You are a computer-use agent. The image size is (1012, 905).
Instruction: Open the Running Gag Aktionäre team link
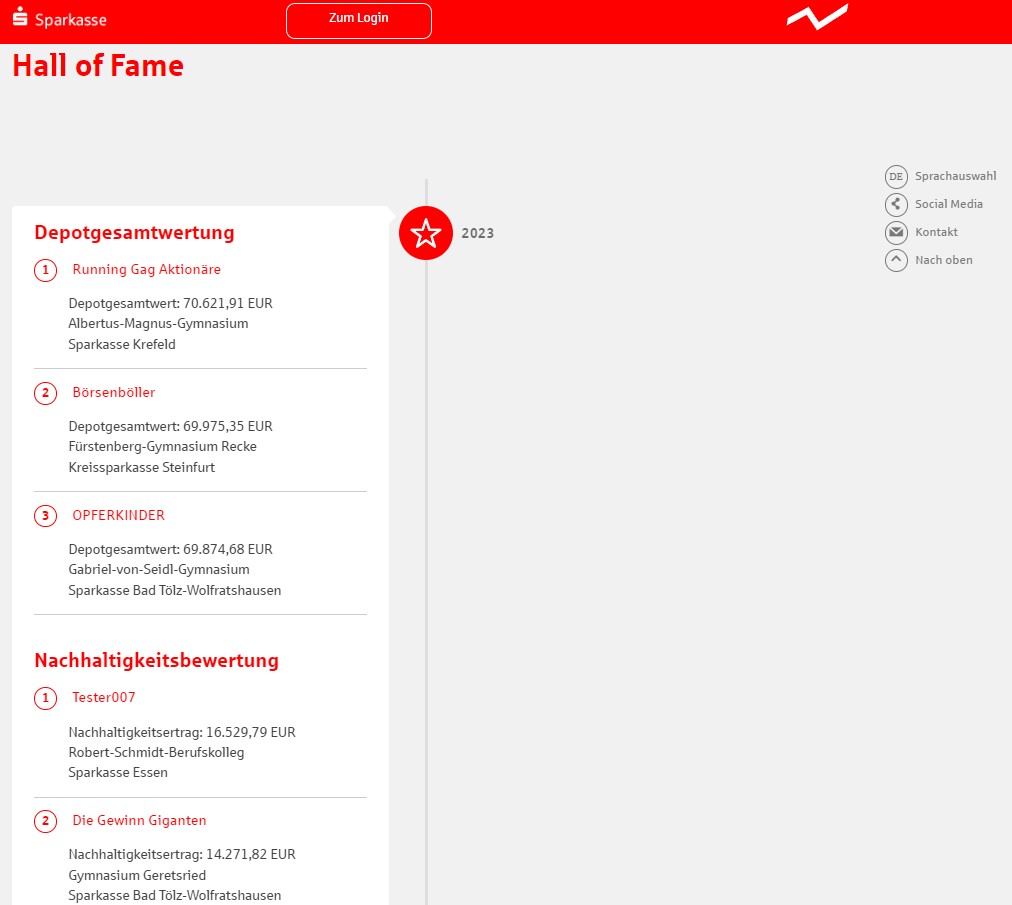coord(146,270)
